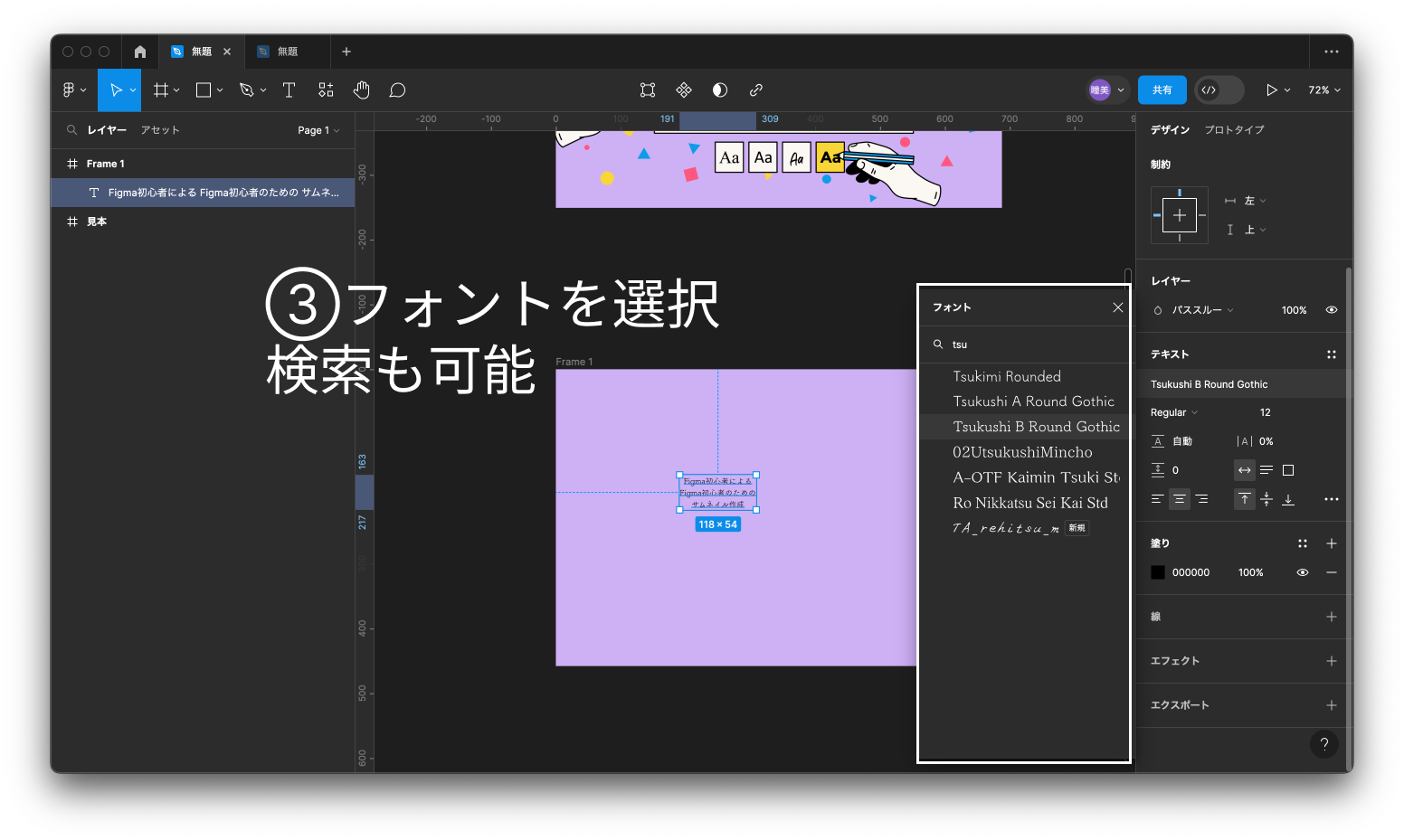
Task: Select the Hand tool
Action: tap(361, 90)
